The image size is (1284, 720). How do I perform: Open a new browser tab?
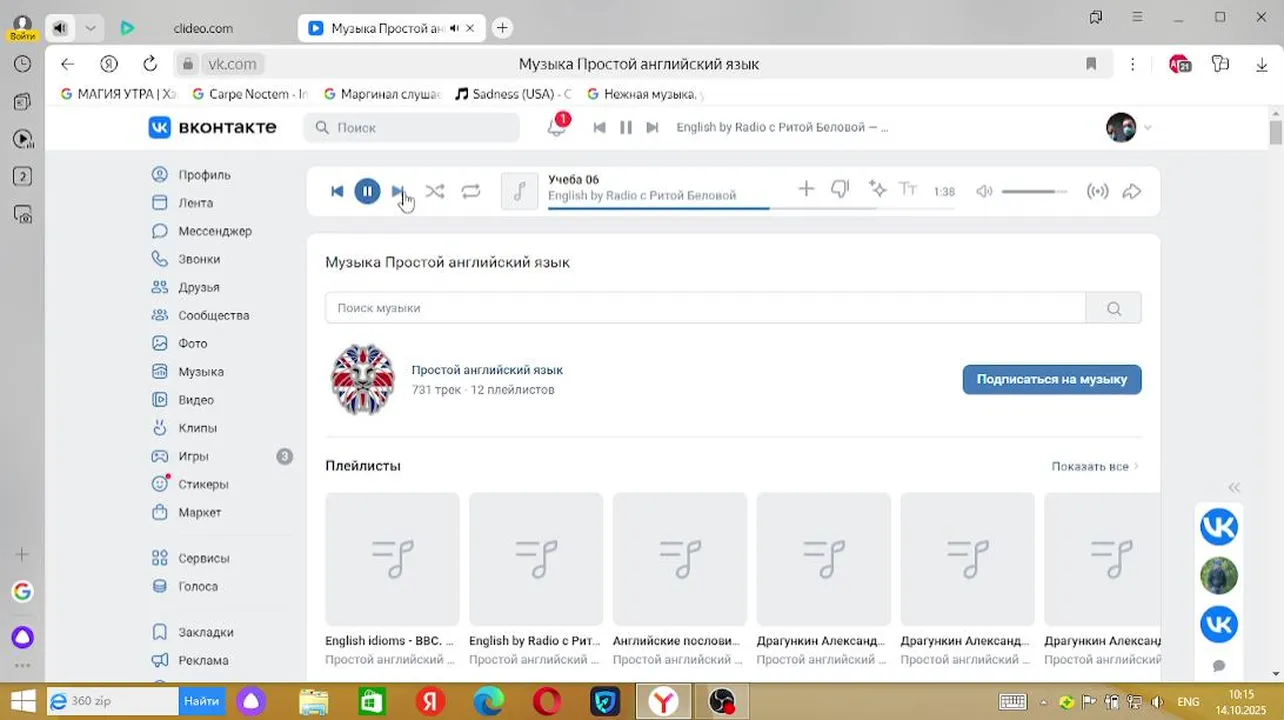(x=502, y=28)
